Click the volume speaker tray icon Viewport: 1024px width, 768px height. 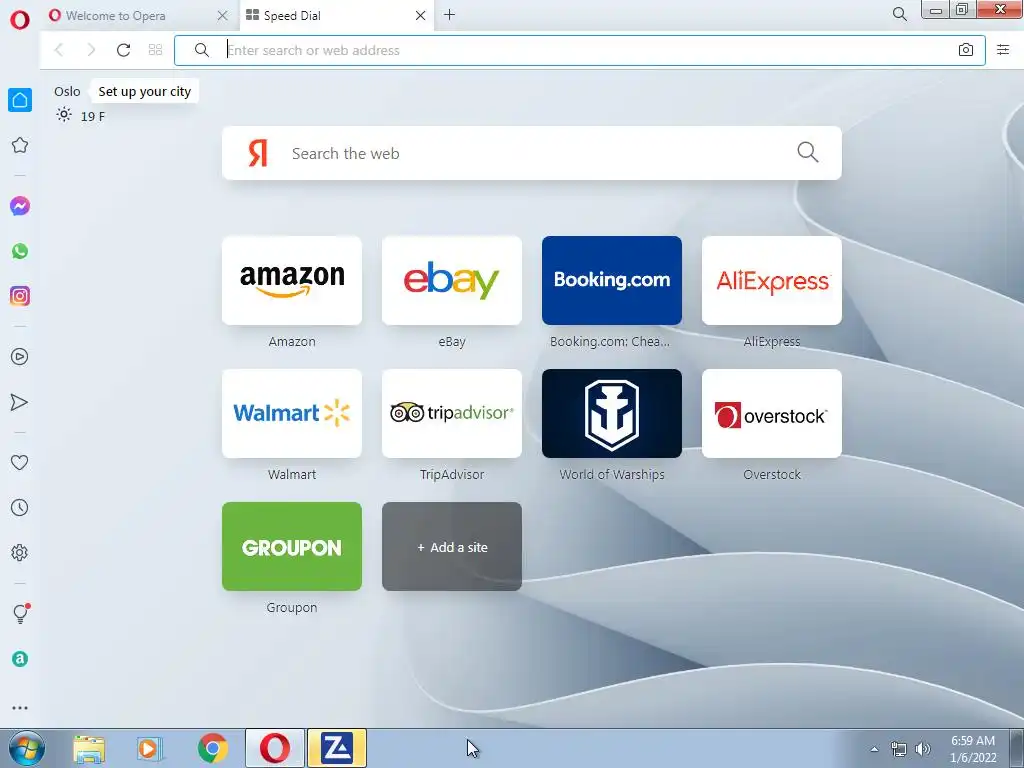coord(923,749)
